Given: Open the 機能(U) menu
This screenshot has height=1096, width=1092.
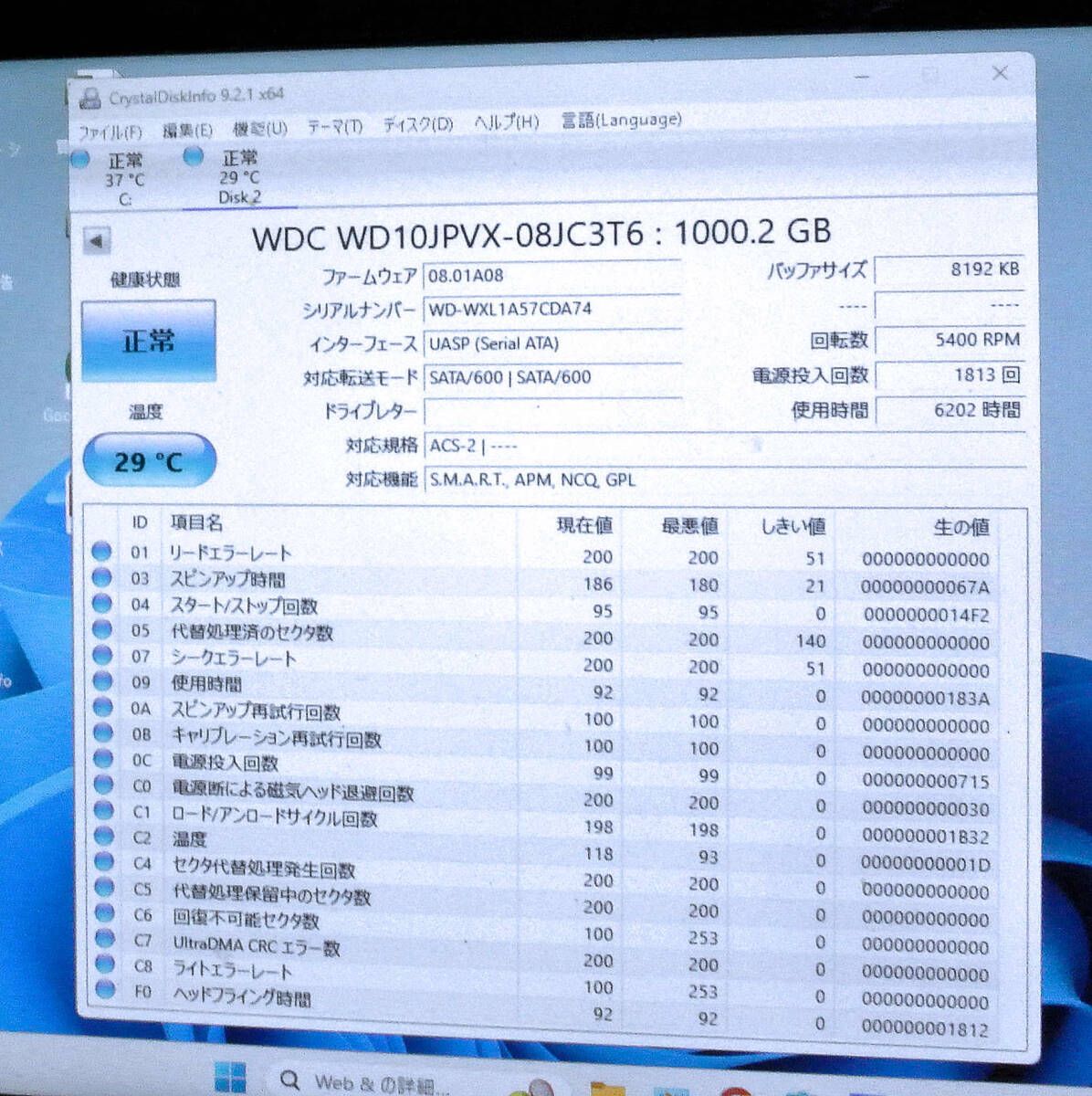Looking at the screenshot, I should click(x=259, y=129).
